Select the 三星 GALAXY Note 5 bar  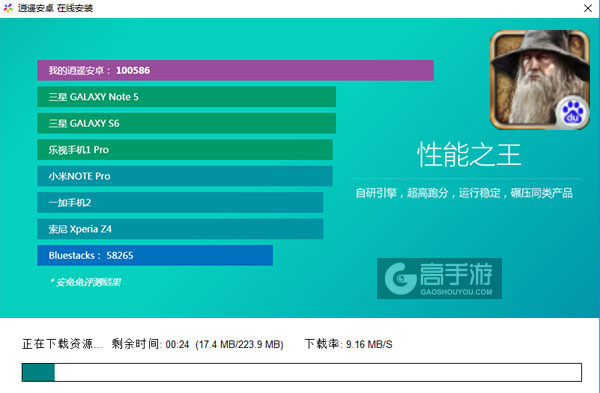tap(186, 97)
